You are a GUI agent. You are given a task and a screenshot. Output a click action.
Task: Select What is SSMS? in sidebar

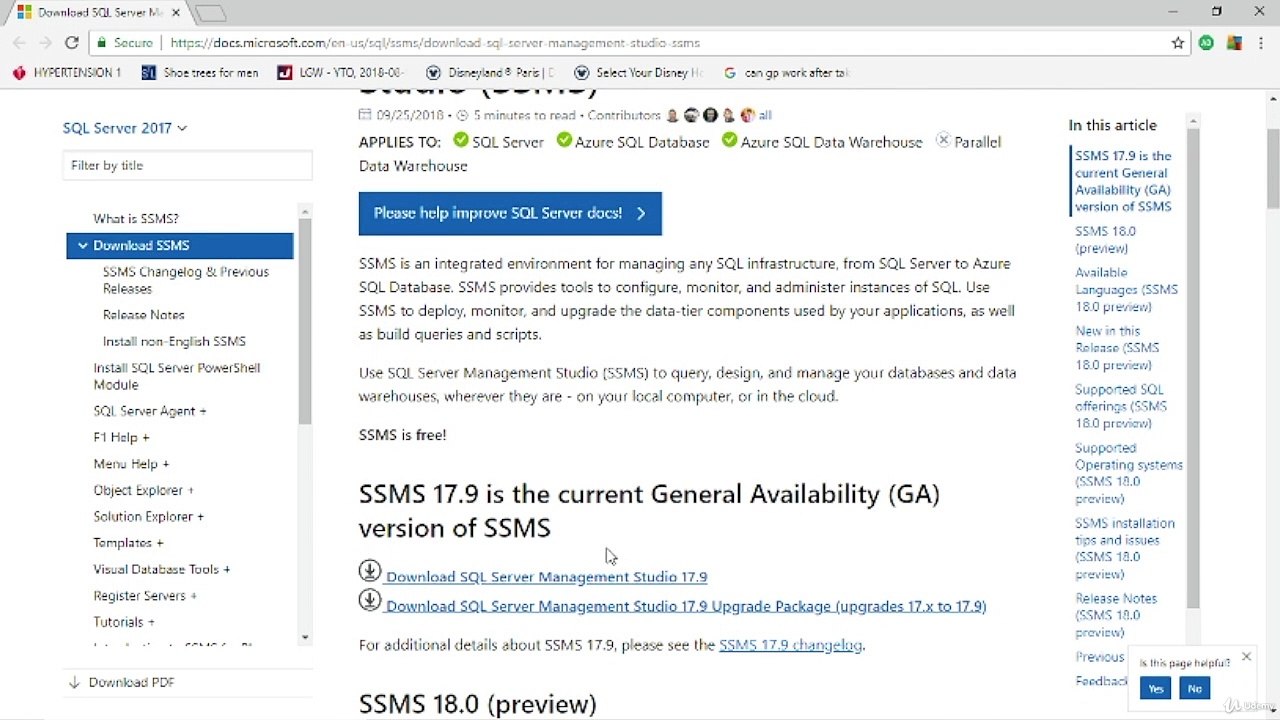[136, 218]
